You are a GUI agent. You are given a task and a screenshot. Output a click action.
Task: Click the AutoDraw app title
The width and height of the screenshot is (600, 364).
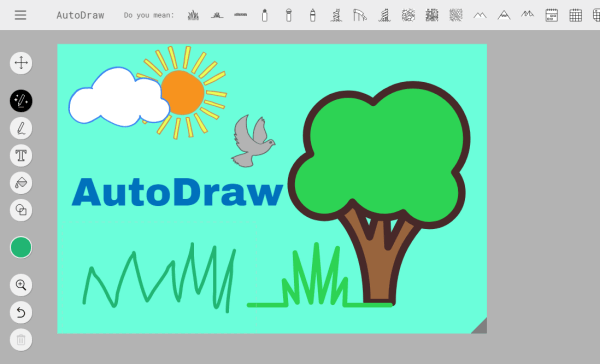tap(80, 16)
